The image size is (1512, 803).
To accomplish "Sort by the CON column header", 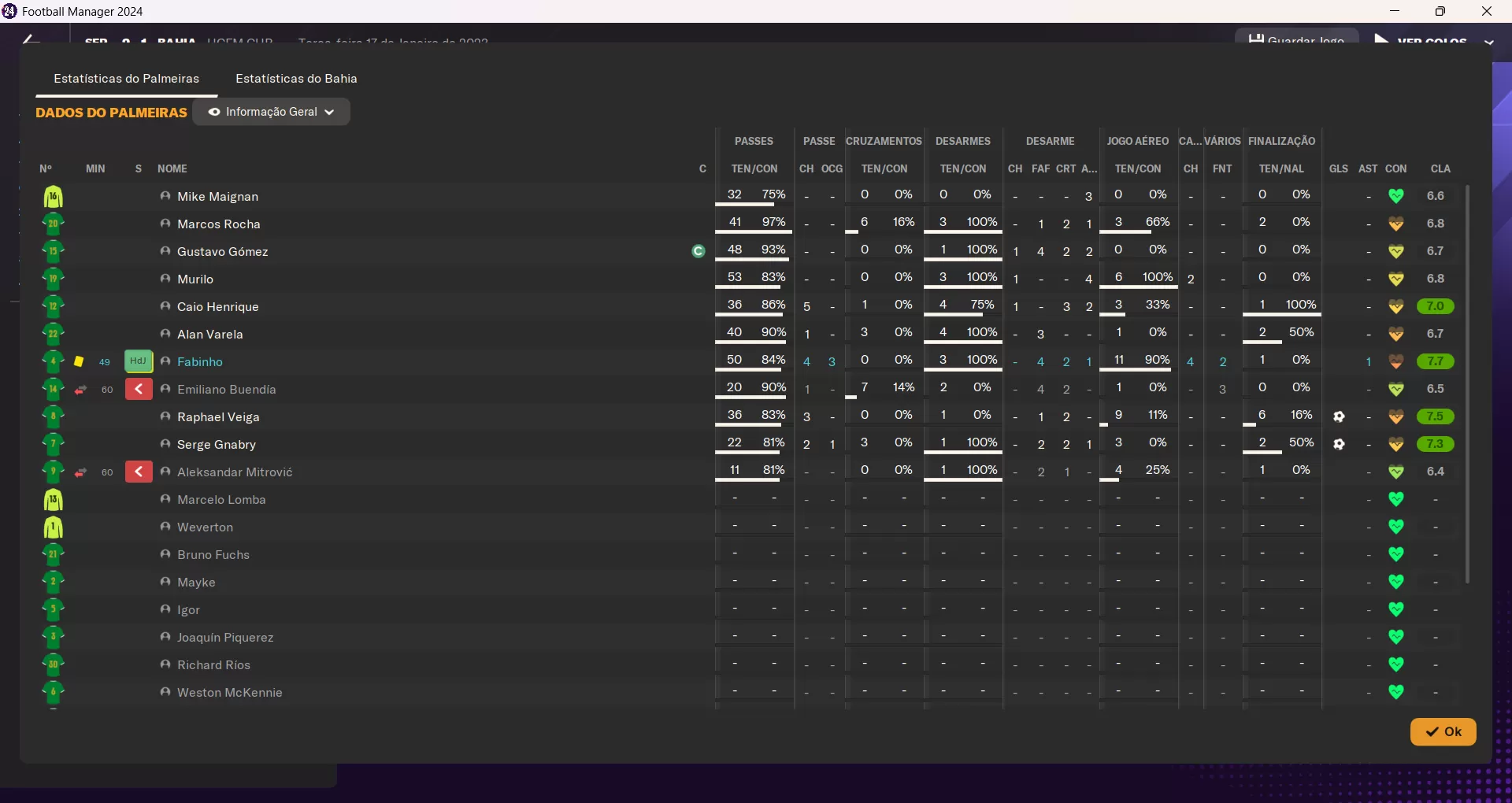I will pos(1396,169).
